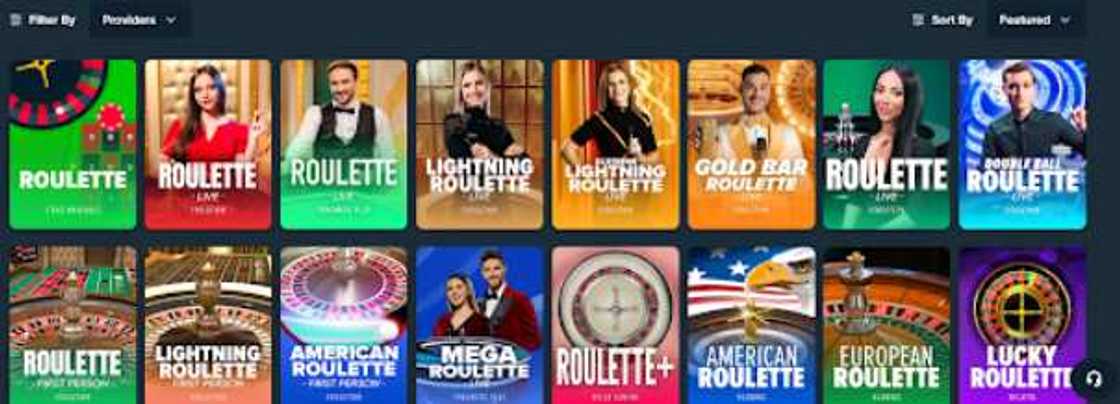Open the green Roulette game tile
1120x404 pixels.
pyautogui.click(x=72, y=144)
